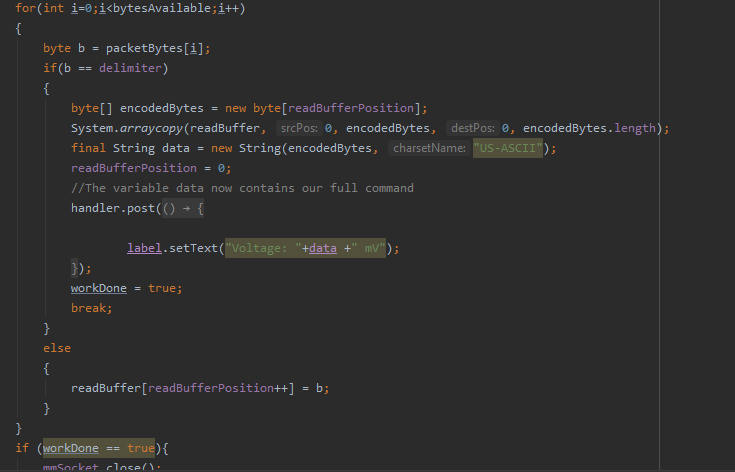Click the underlined "data" in setText call
735x472 pixels.
tap(322, 248)
